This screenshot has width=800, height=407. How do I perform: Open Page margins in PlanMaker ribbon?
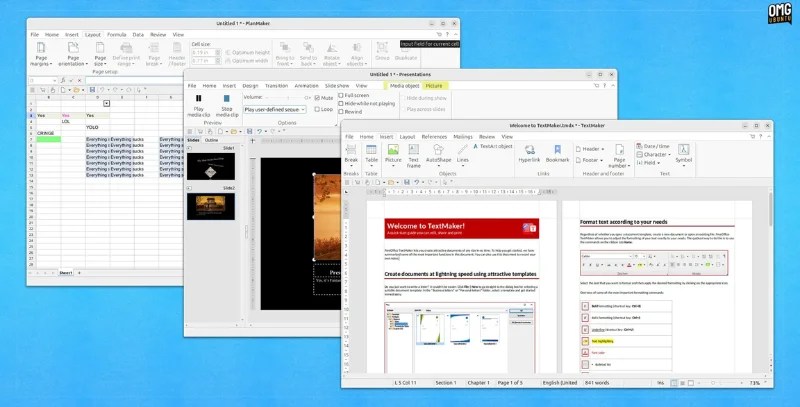click(41, 54)
